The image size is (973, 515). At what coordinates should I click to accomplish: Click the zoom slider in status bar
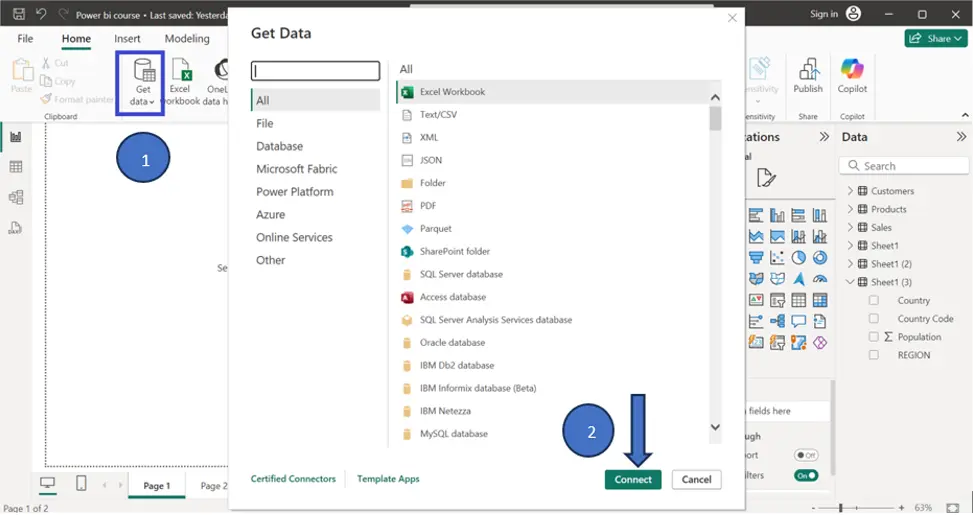(841, 508)
